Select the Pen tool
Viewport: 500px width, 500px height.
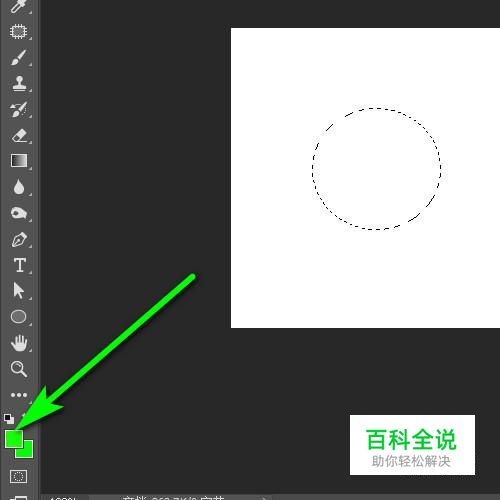coord(19,239)
